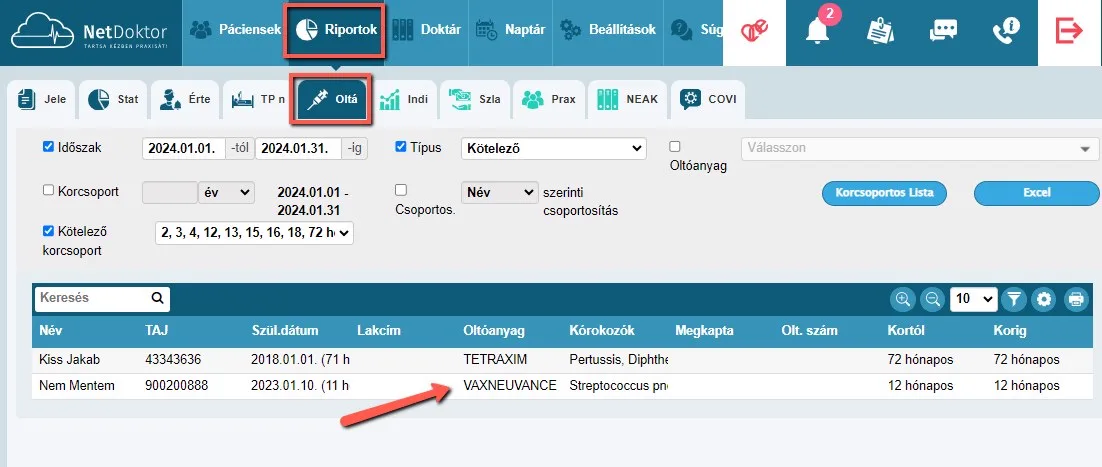The height and width of the screenshot is (467, 1102).
Task: Open the Doktár menu
Action: (426, 30)
